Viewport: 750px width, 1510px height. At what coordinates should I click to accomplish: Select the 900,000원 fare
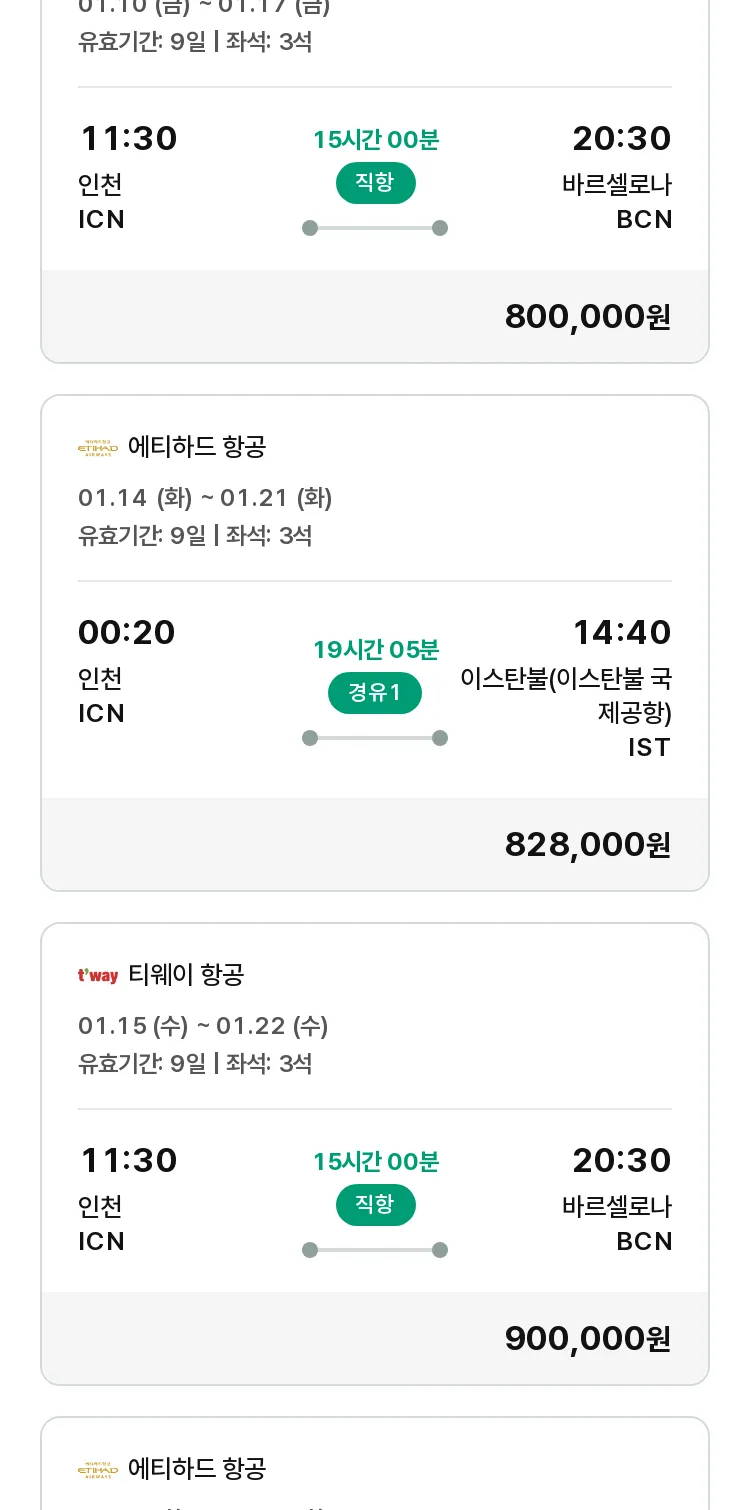pos(587,1339)
